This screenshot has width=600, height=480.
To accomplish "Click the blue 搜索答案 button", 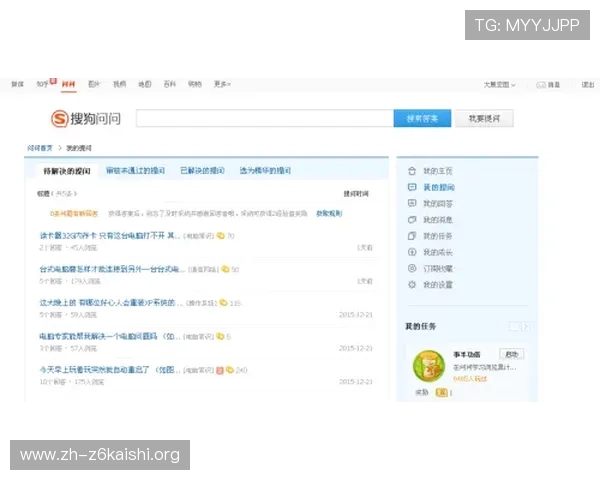I will 422,118.
